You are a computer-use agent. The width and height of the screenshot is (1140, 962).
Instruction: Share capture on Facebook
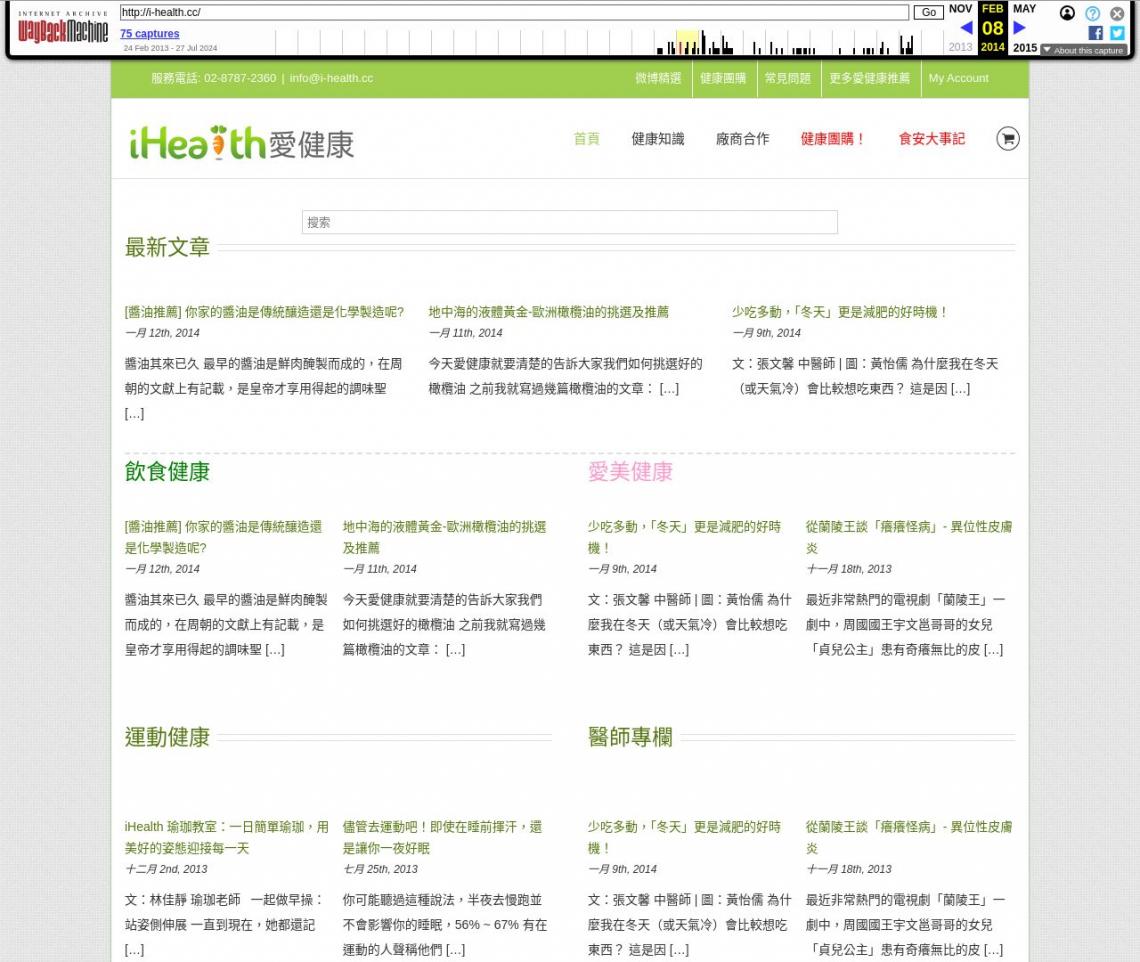(x=1095, y=33)
